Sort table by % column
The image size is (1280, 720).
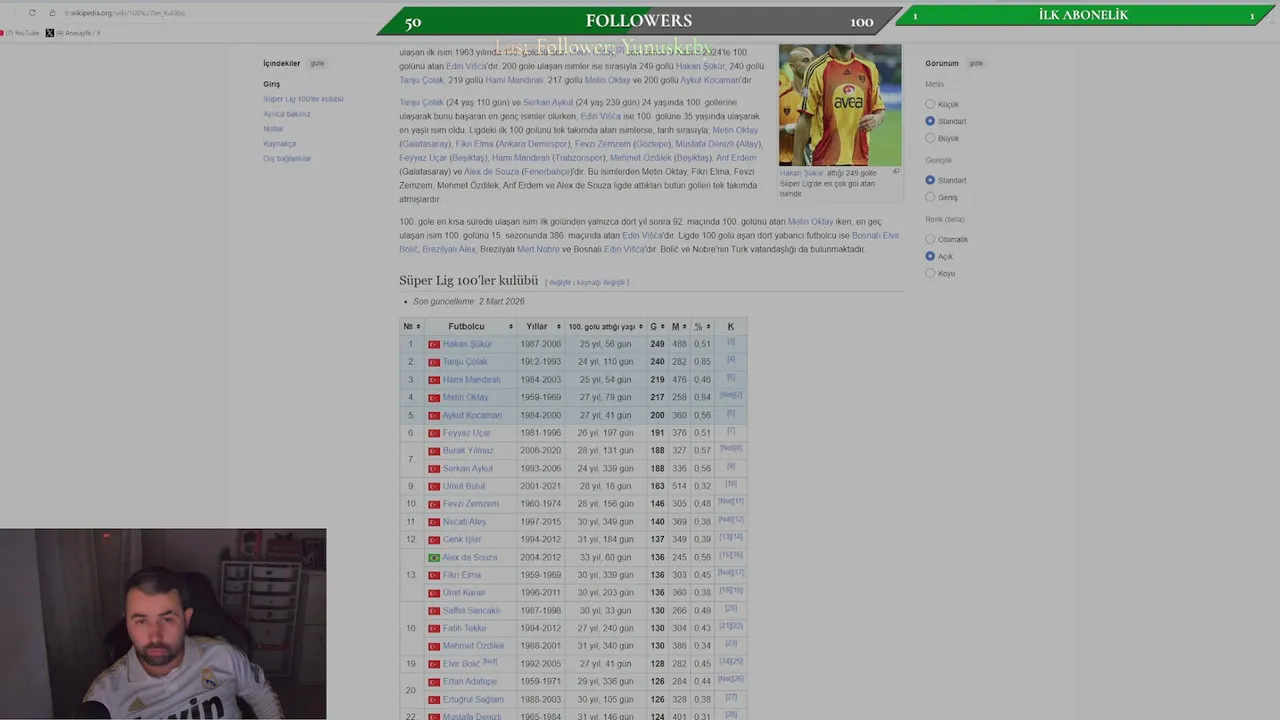point(702,327)
